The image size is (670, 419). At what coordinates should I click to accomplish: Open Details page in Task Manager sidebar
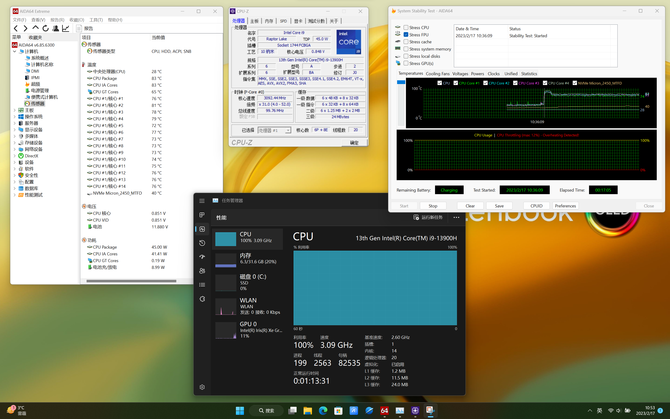202,285
